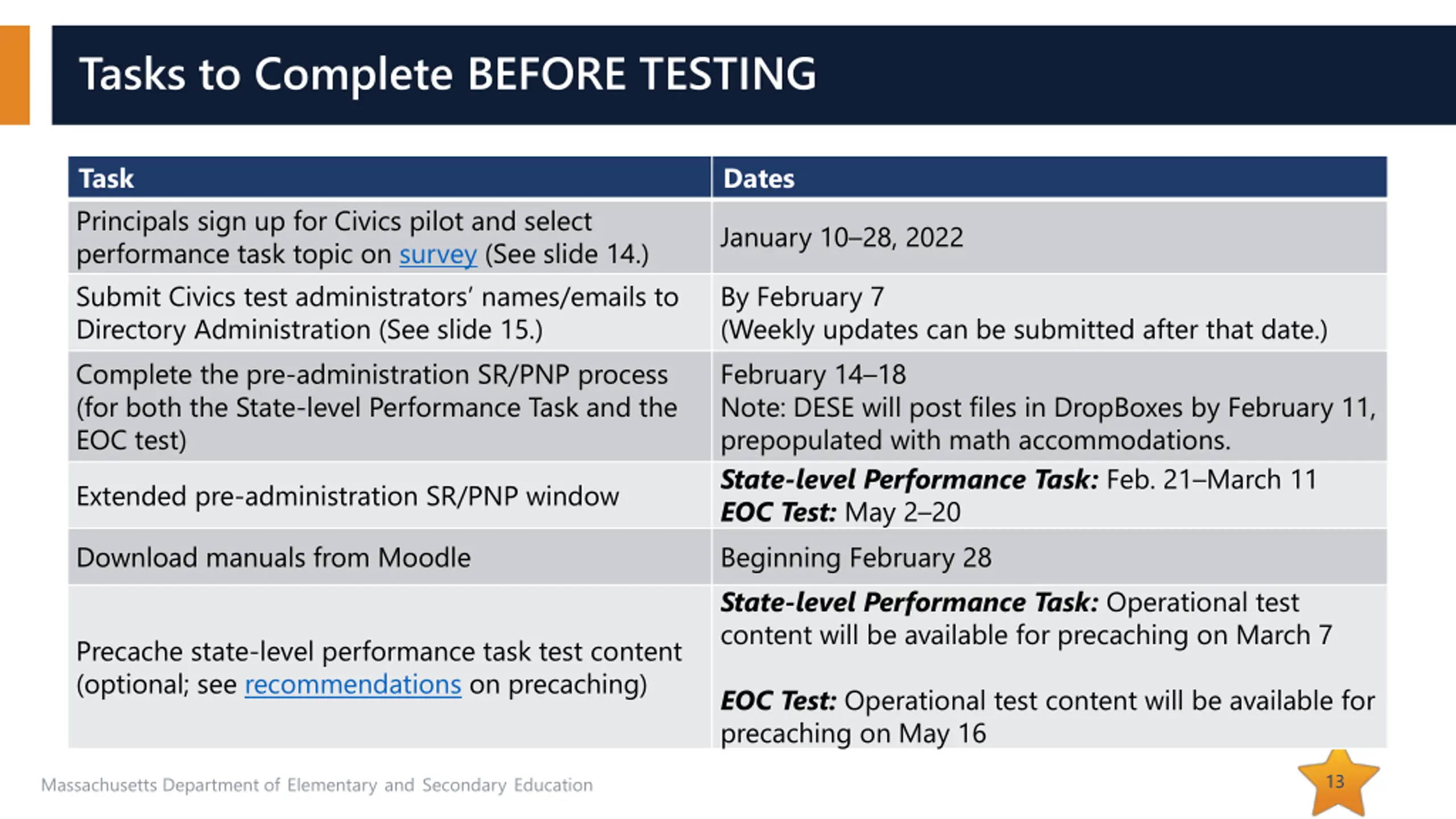Screen dimensions: 1456x819
Task: Select the Submit Civics test administrators' names cell
Action: 377,313
